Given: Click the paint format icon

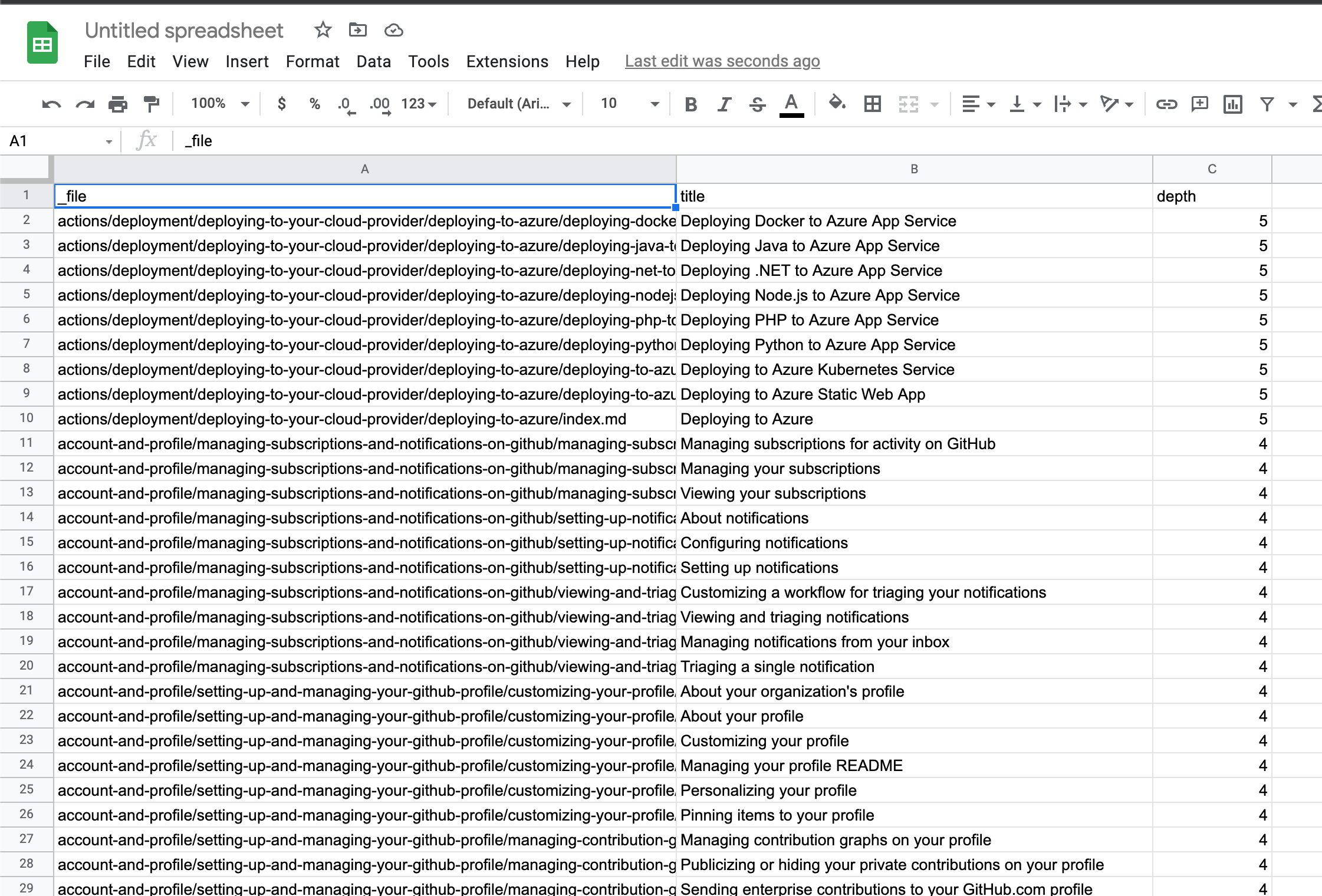Looking at the screenshot, I should [x=152, y=104].
